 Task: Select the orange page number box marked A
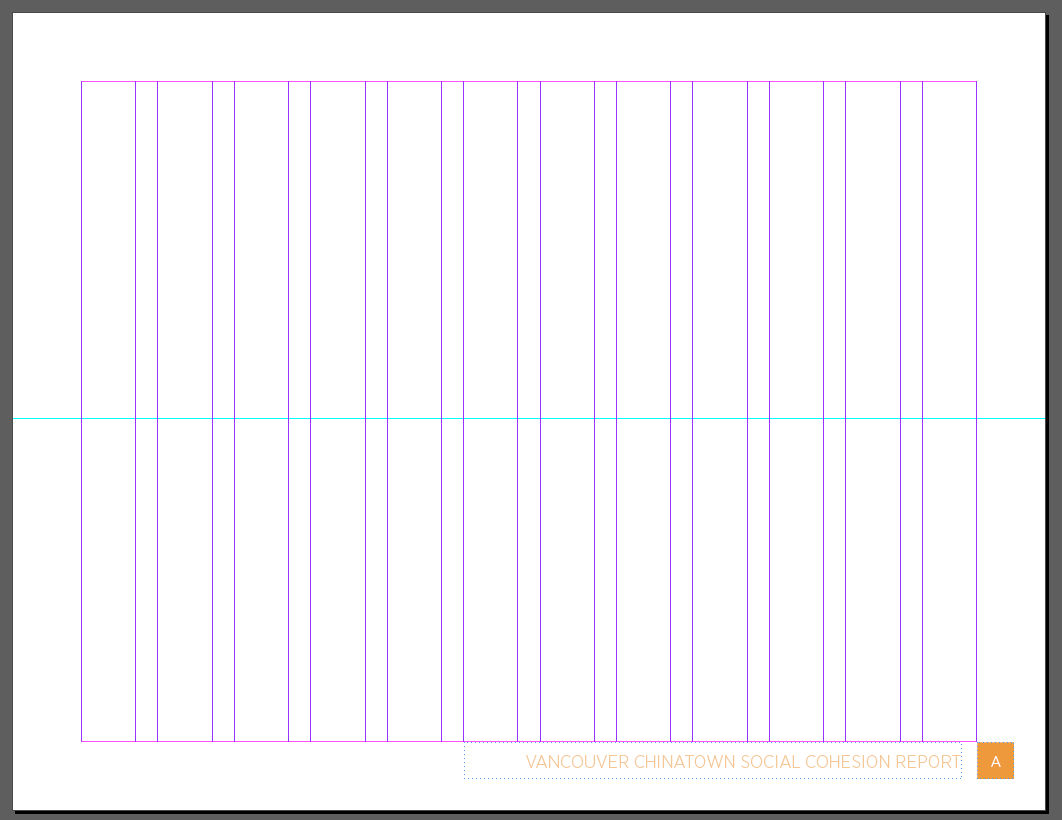tap(995, 761)
